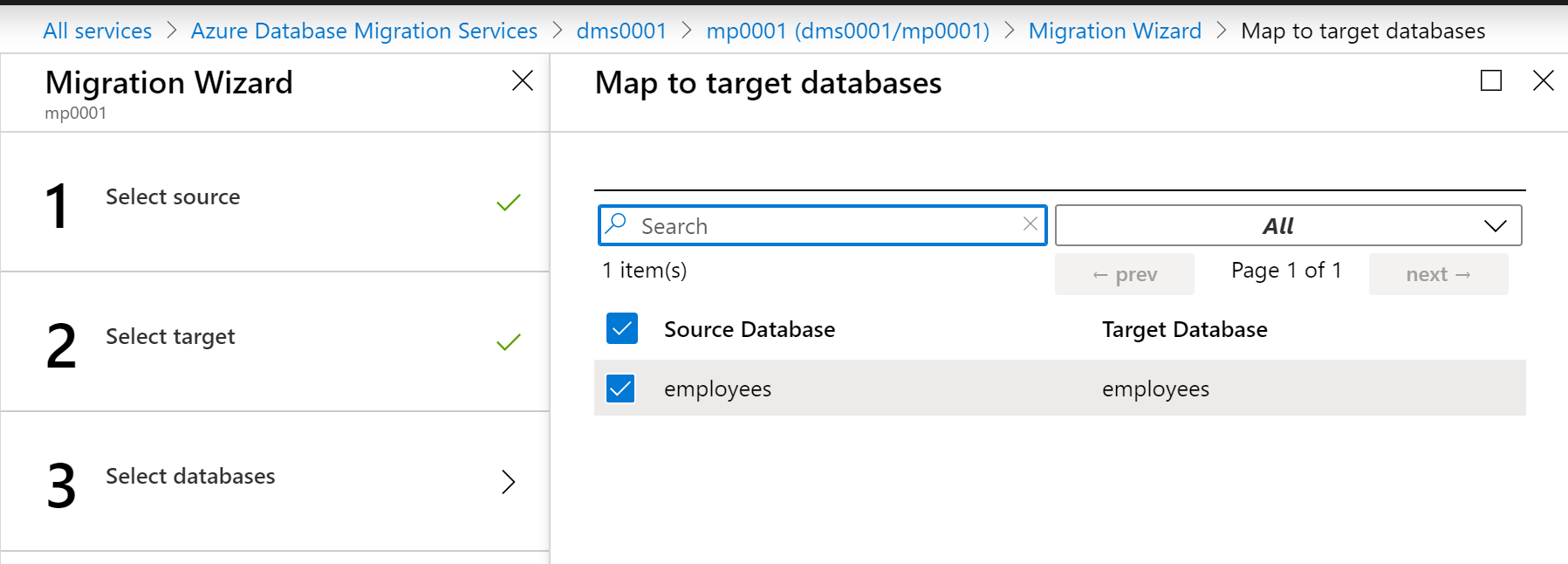
Task: Toggle the select-all Source Database checkbox
Action: tap(622, 329)
